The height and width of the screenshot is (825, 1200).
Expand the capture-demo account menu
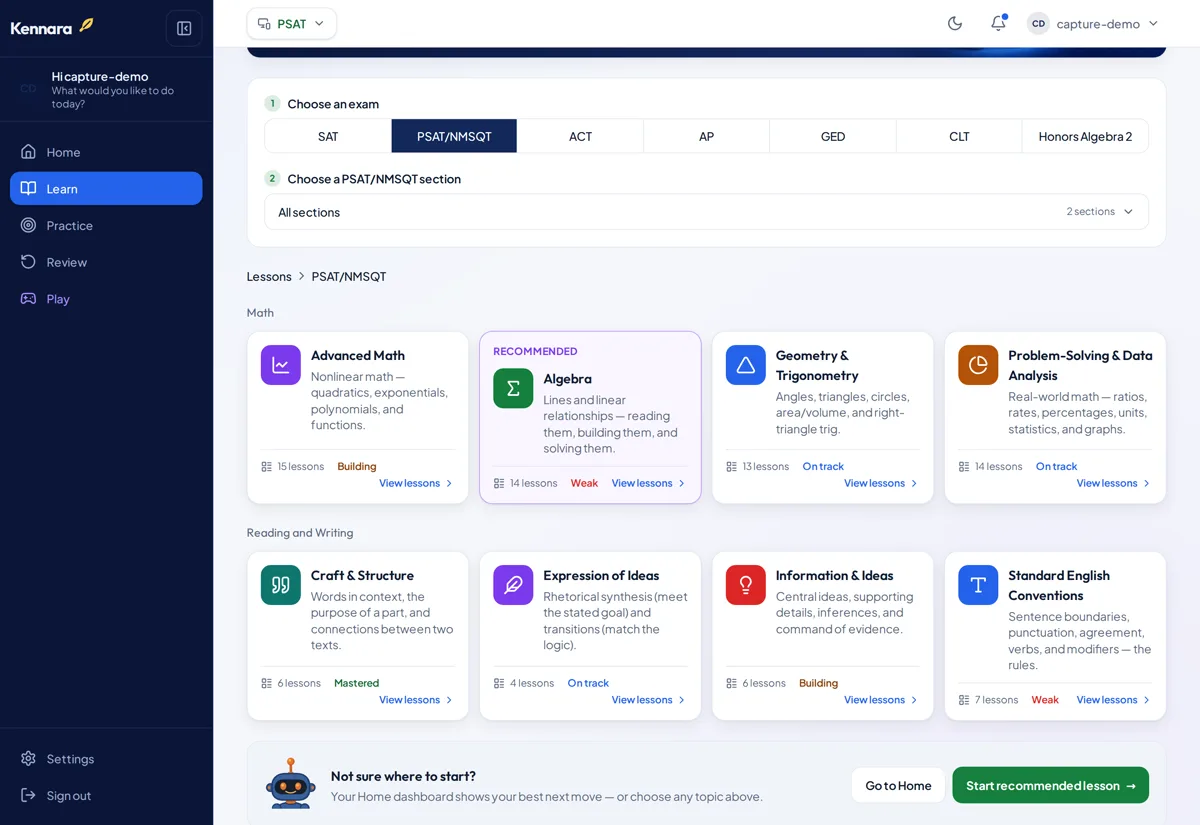tap(1094, 23)
